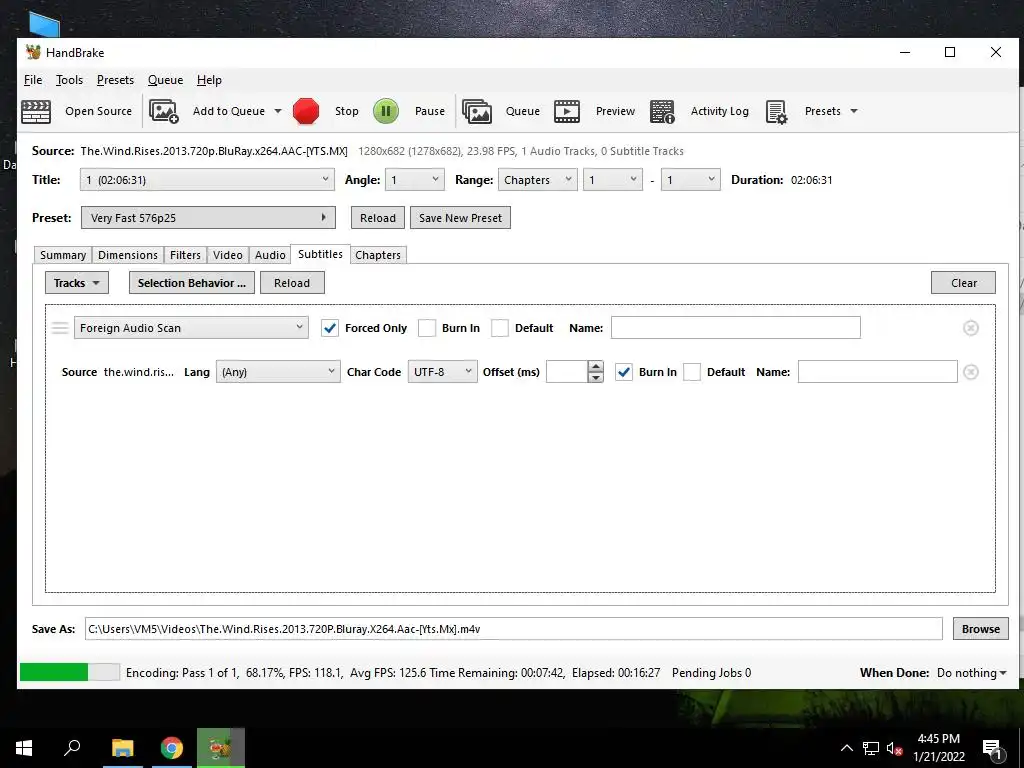The height and width of the screenshot is (768, 1024).
Task: Click the network icon in system tray
Action: 871,748
